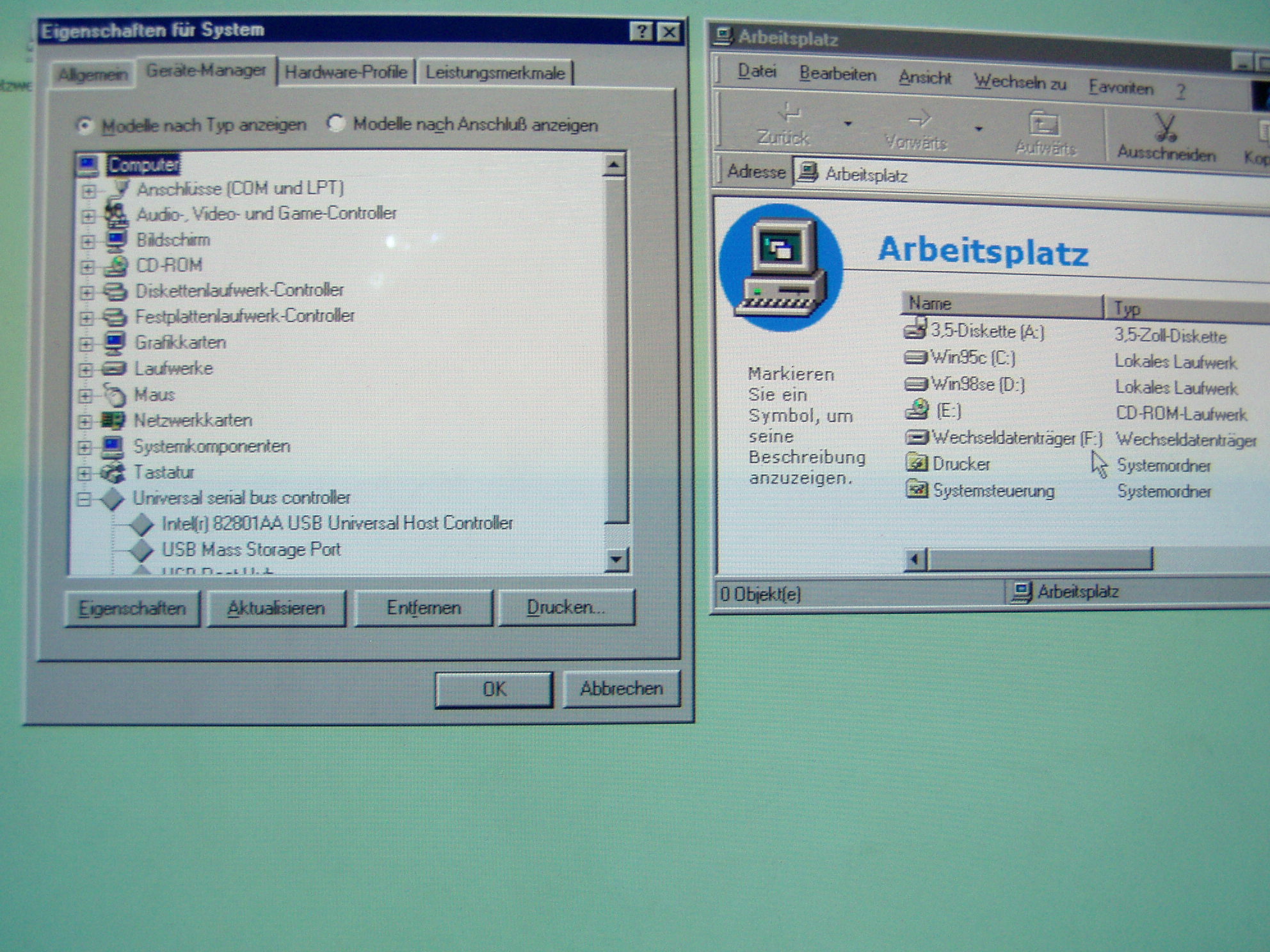The image size is (1270, 952).
Task: Click the Ausschneiden scissors toolbar icon
Action: [x=1166, y=127]
